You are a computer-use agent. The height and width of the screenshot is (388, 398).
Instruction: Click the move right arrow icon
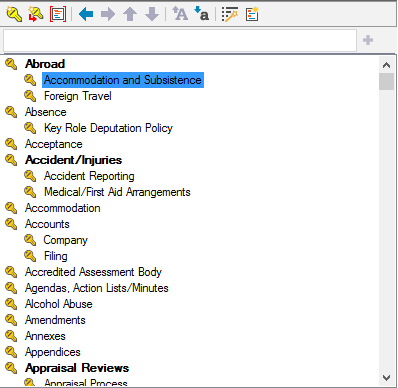(x=108, y=14)
